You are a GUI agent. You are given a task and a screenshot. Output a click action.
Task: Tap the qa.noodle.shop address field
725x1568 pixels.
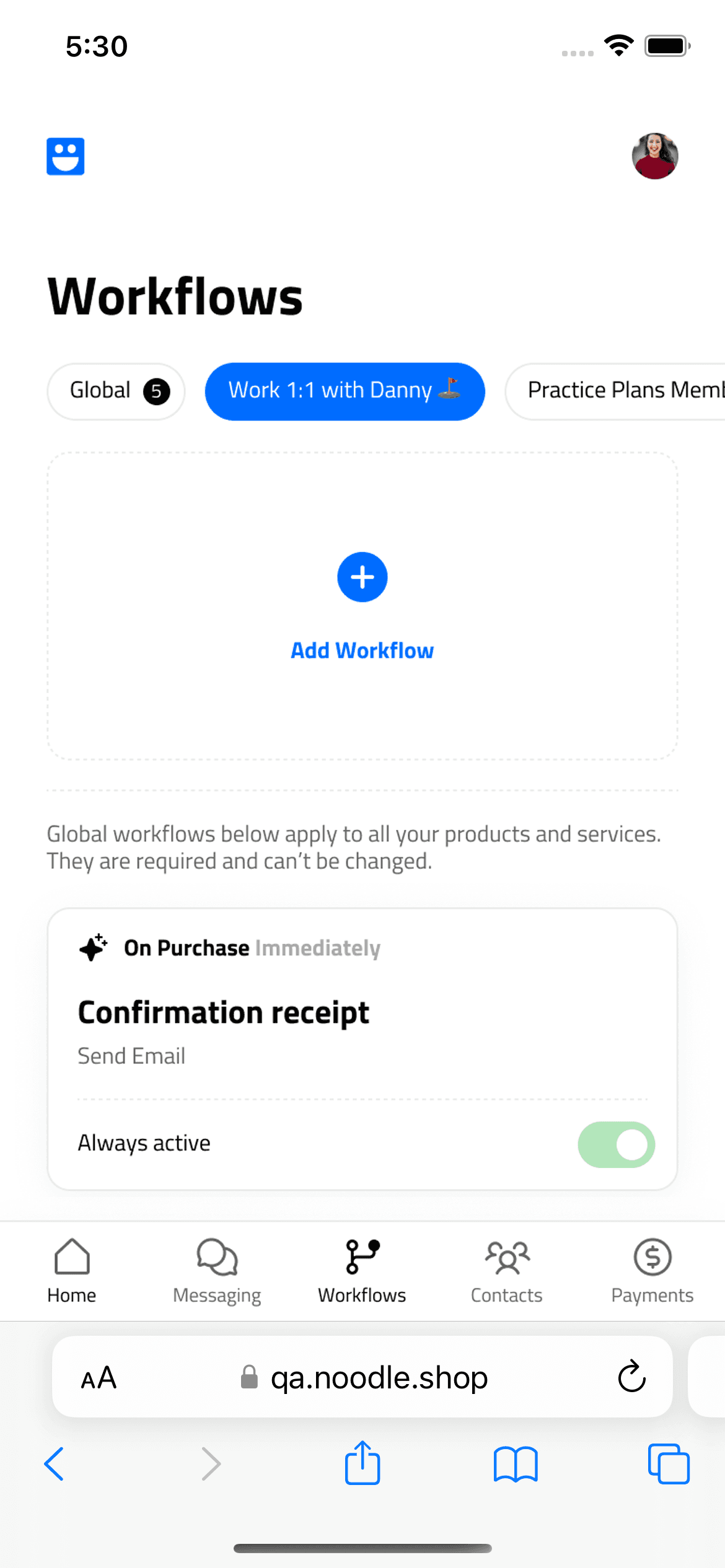362,1377
